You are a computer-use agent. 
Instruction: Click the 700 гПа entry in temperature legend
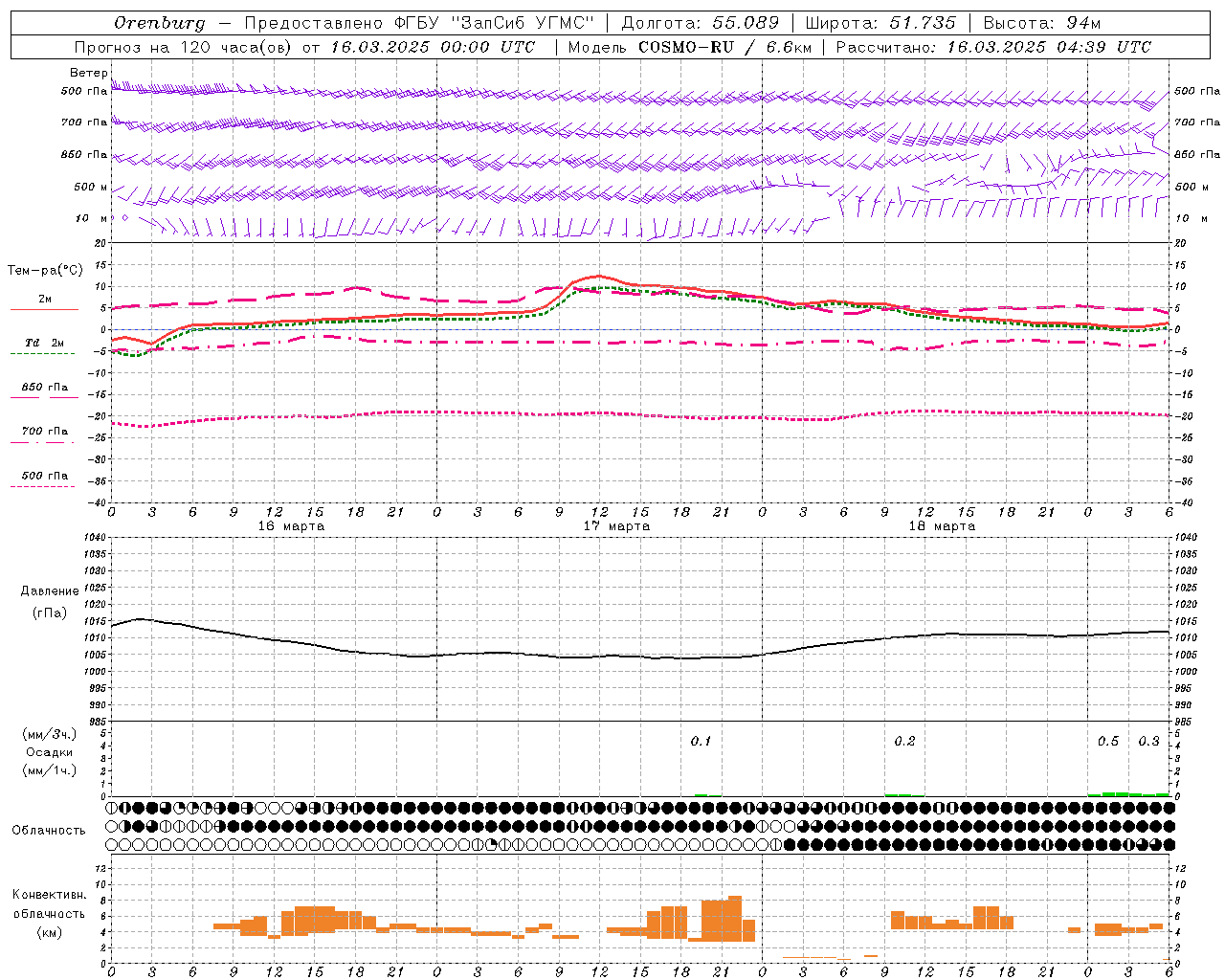(44, 432)
